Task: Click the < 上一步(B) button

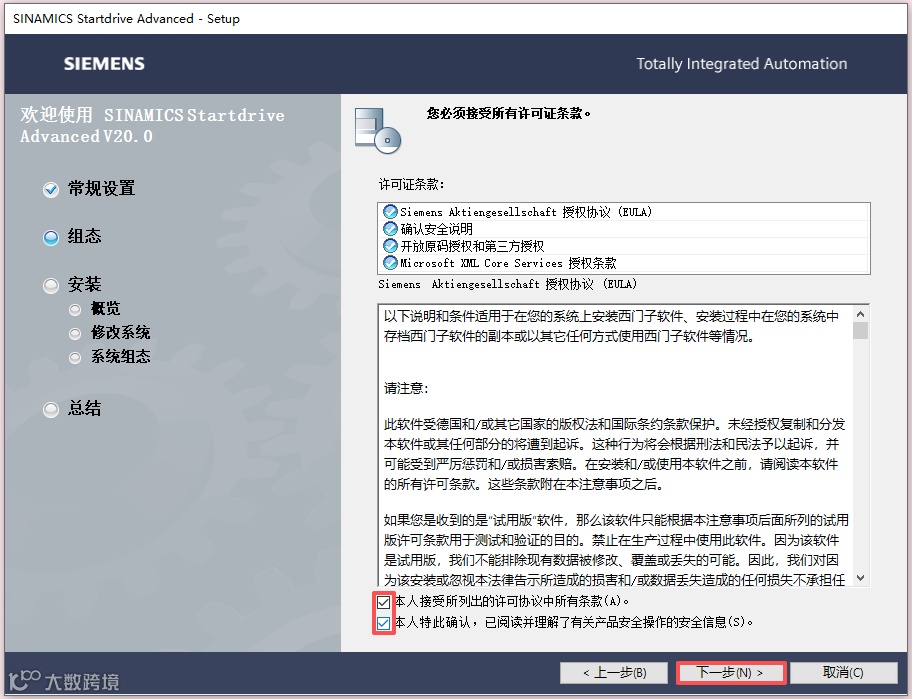Action: point(614,673)
